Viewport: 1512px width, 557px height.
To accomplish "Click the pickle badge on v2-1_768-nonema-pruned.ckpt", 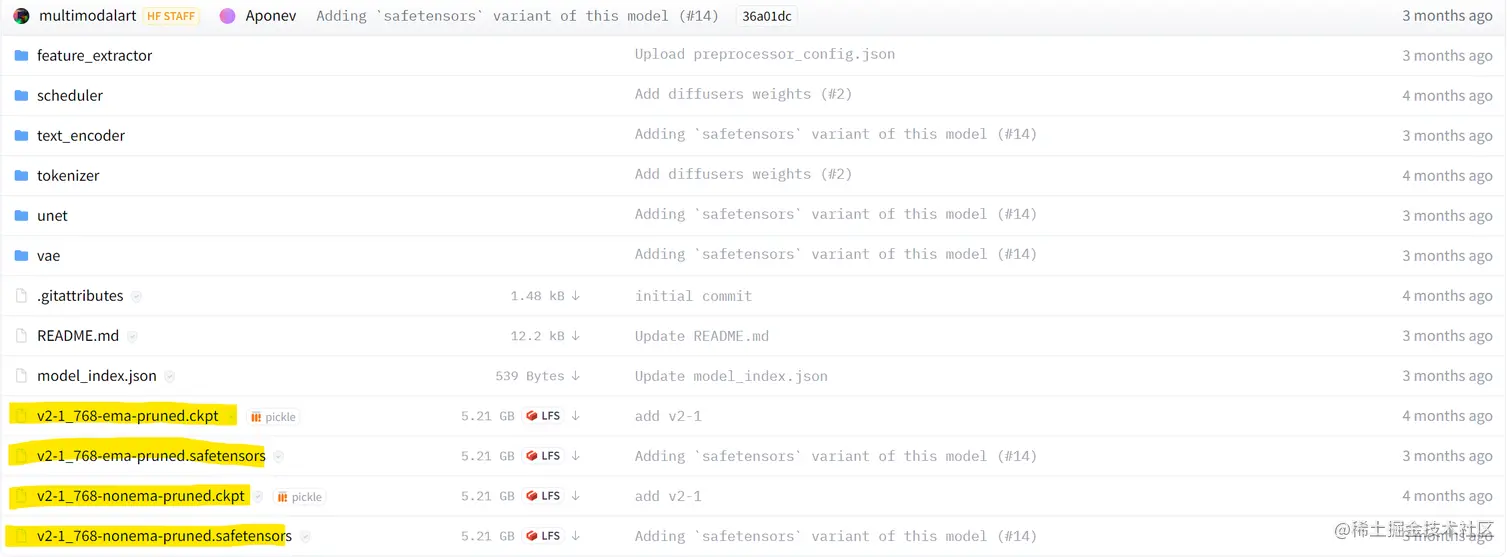I will [299, 497].
